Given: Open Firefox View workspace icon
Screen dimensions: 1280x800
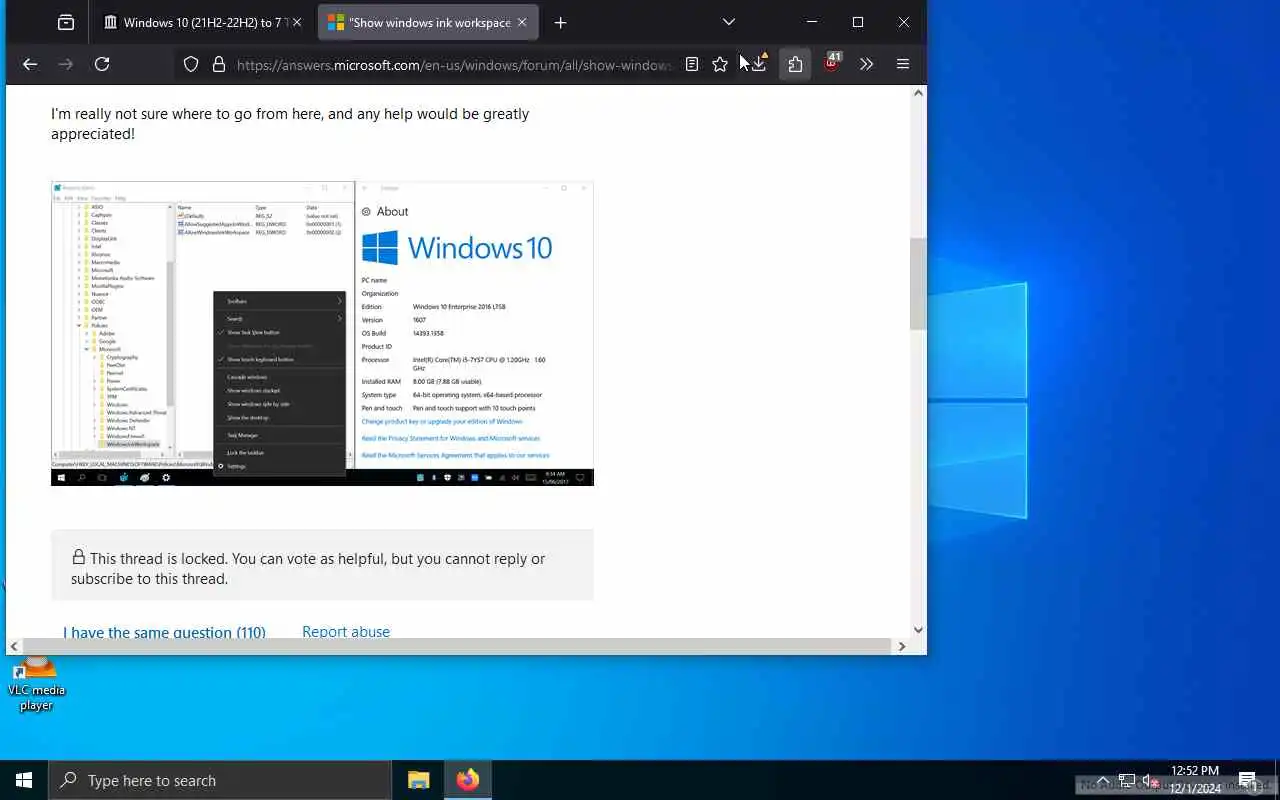Looking at the screenshot, I should tap(65, 22).
